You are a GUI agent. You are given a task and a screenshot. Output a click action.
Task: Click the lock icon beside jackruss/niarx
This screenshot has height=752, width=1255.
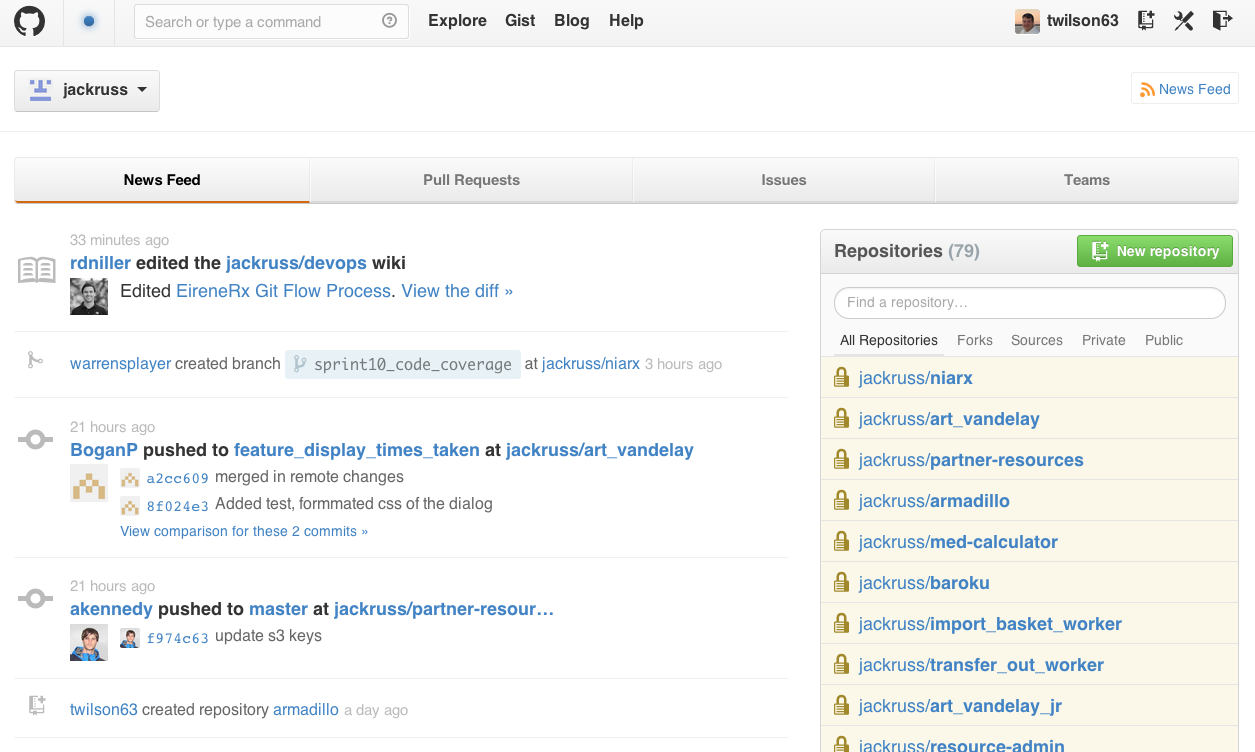click(x=842, y=378)
